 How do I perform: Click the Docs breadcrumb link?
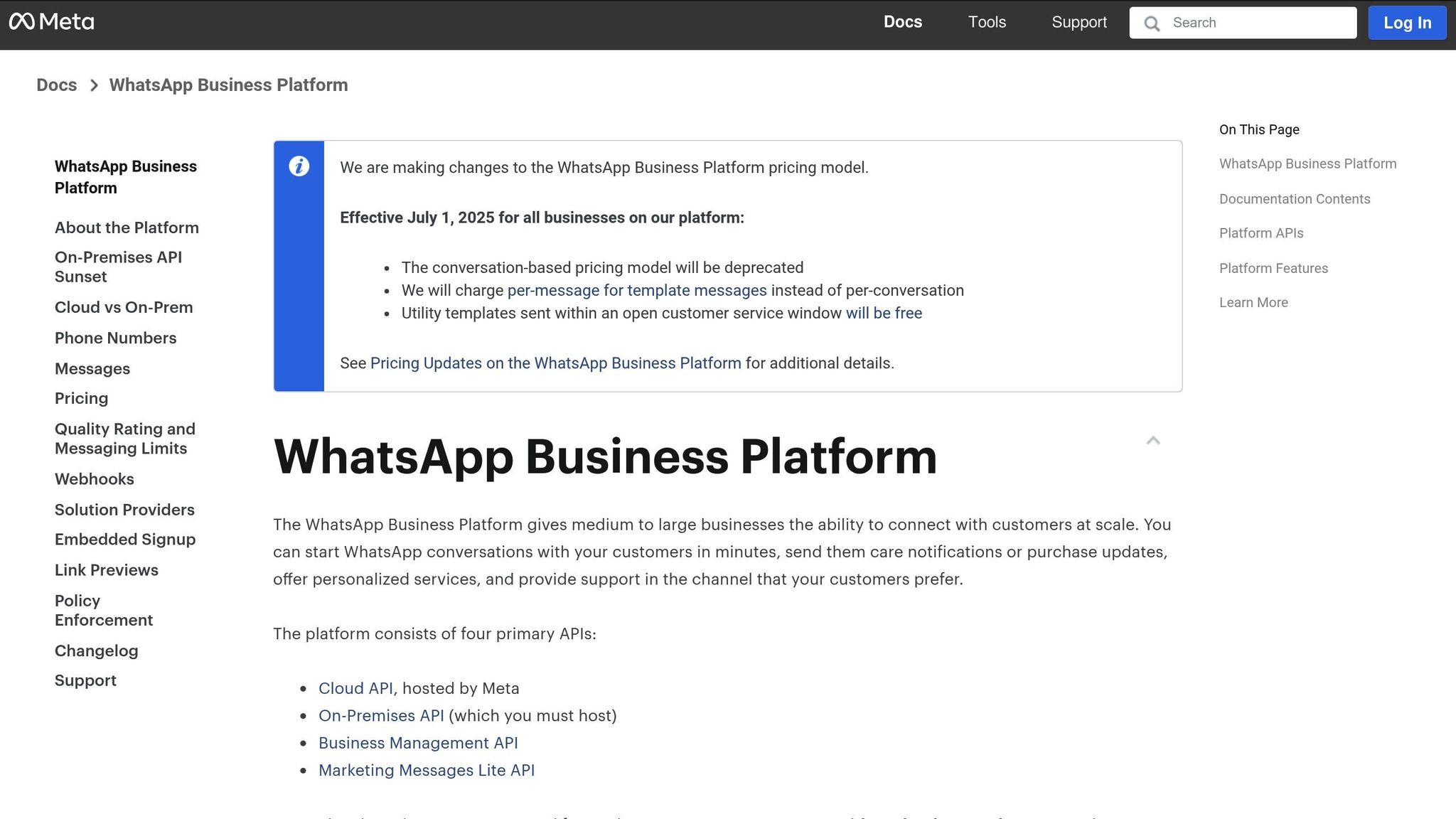(57, 85)
